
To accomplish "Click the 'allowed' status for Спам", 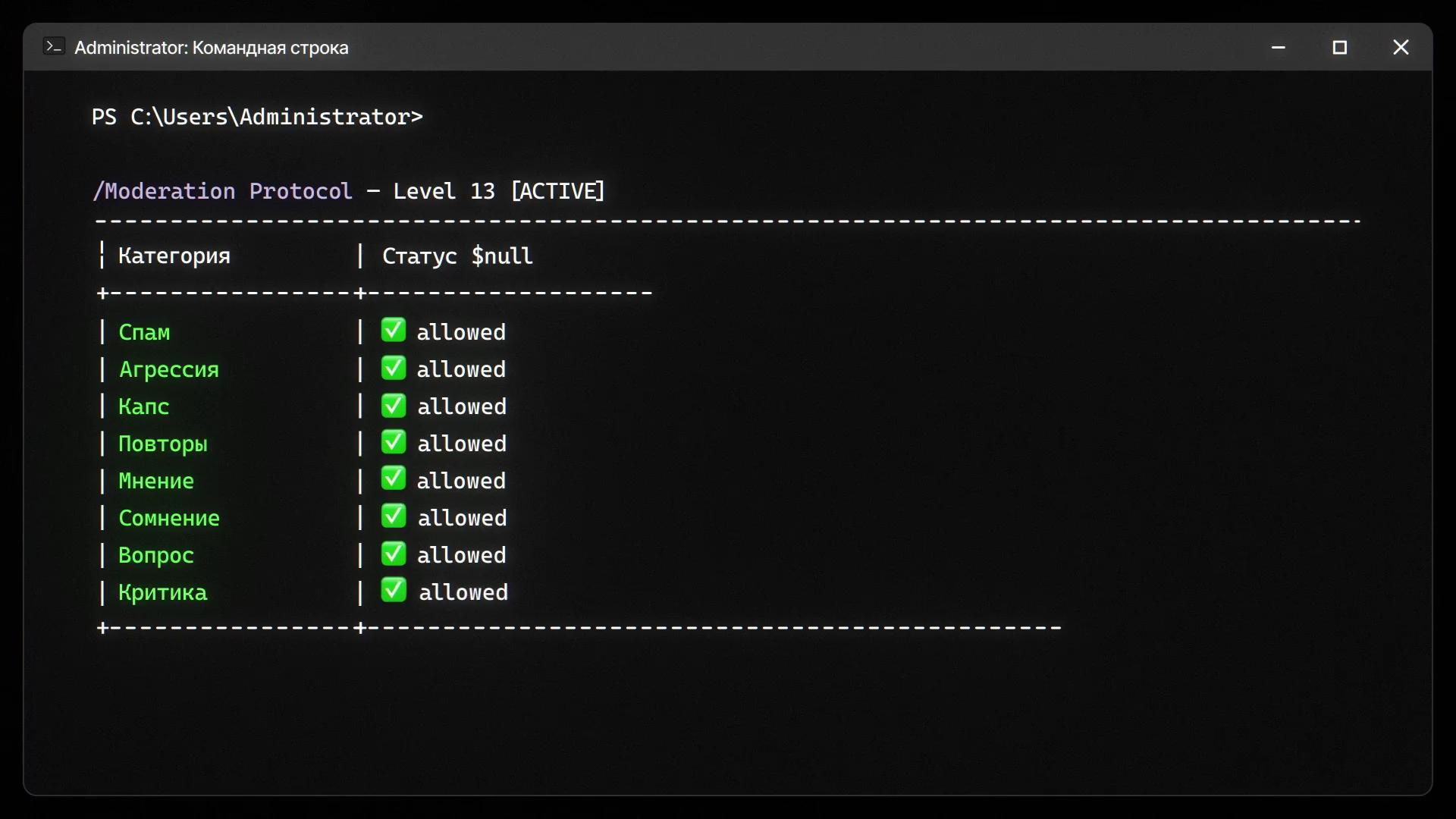I will coord(461,332).
